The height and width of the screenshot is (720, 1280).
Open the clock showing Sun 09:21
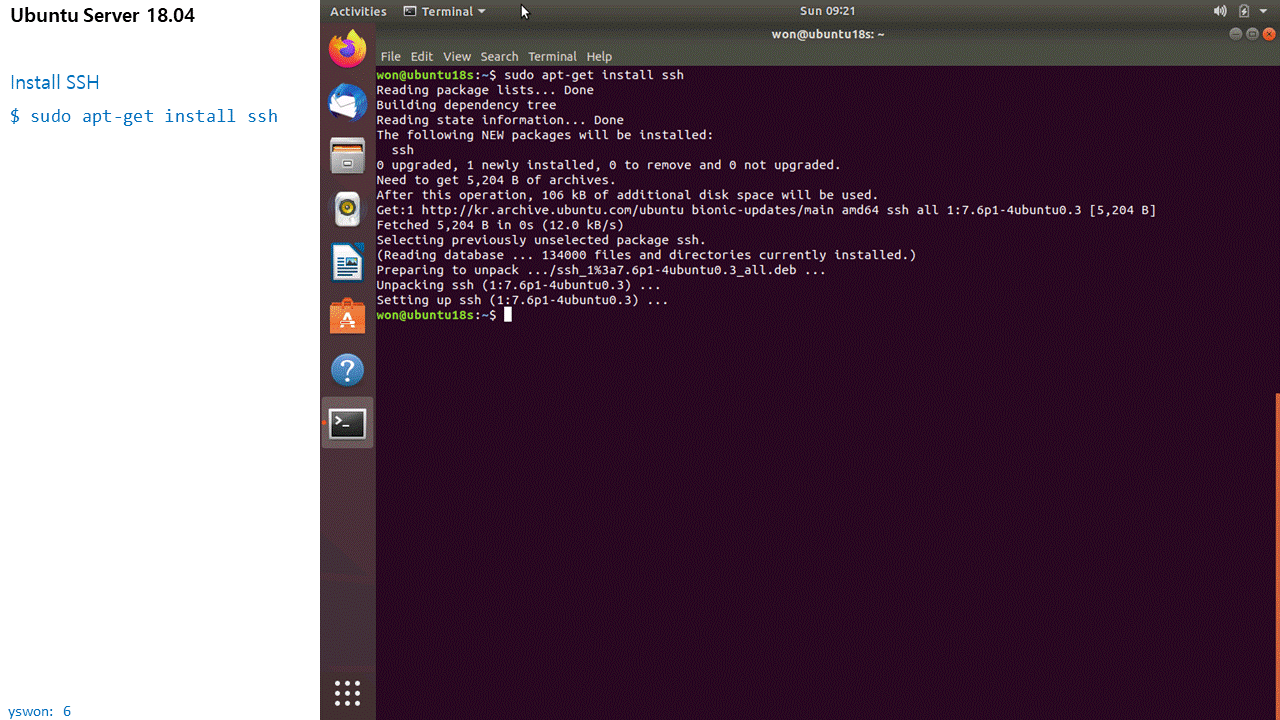click(827, 11)
